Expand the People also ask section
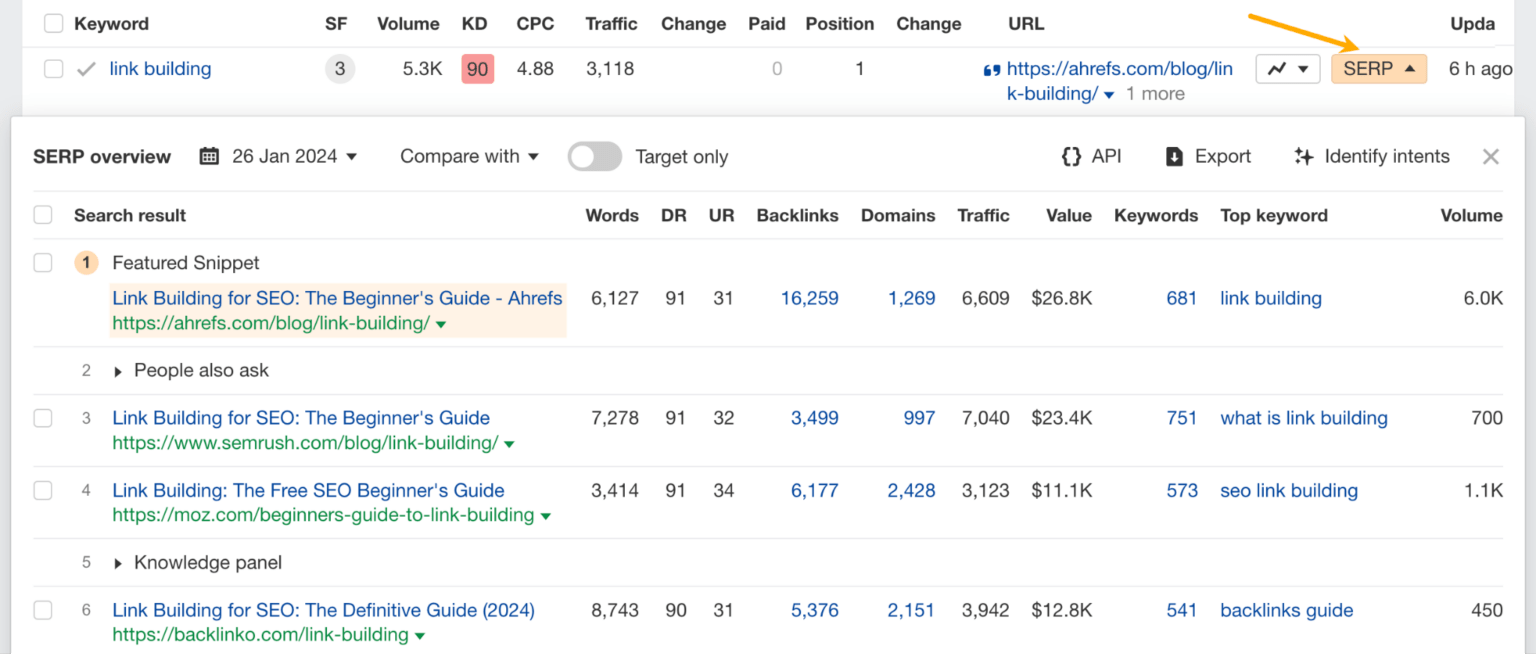1536x654 pixels. pos(118,370)
